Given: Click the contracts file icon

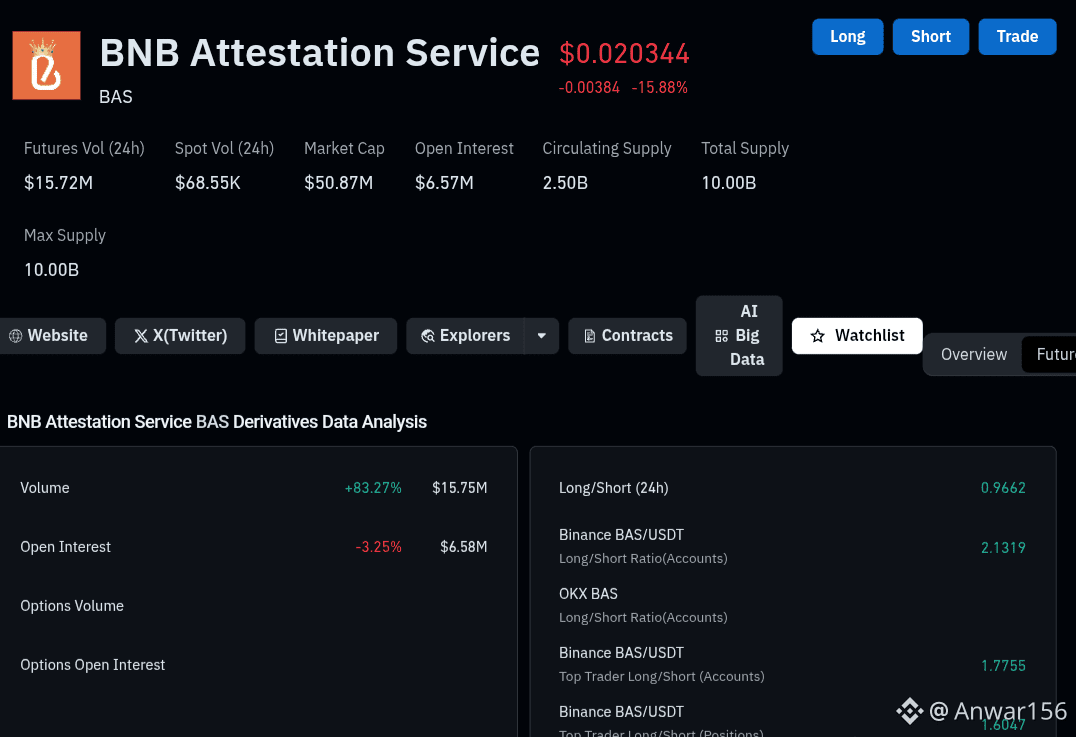Looking at the screenshot, I should click(589, 336).
